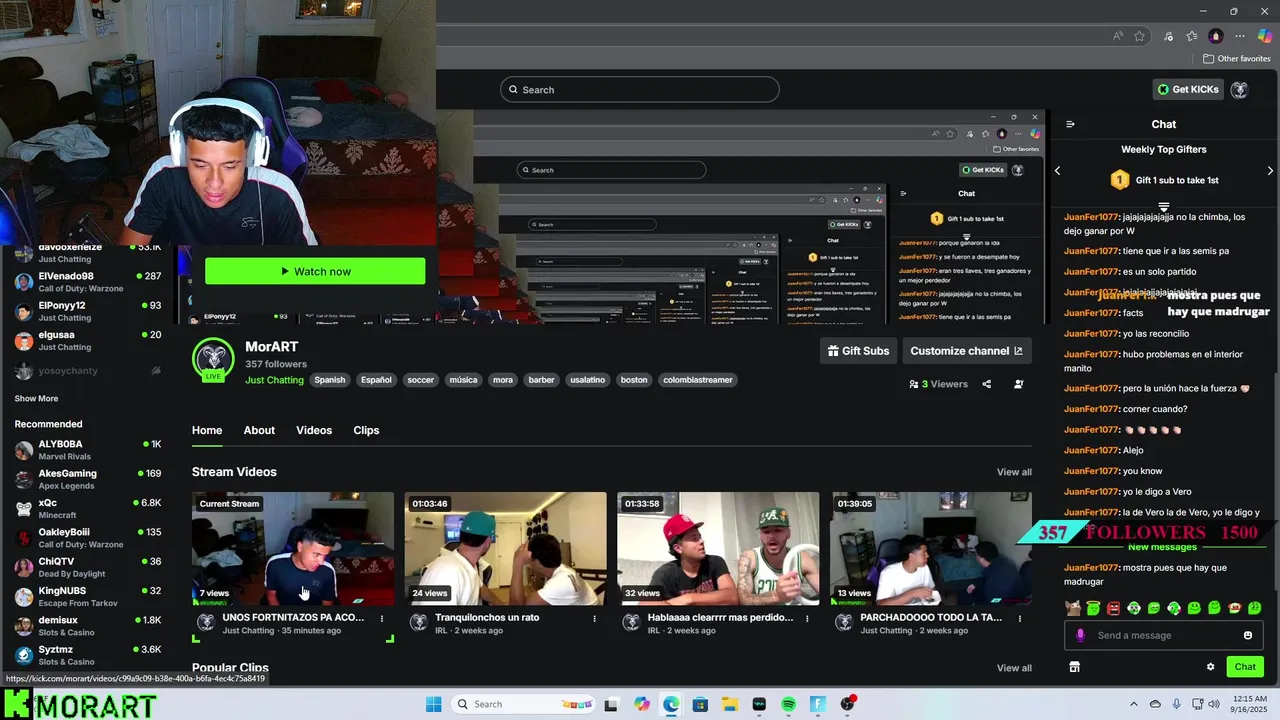Click the Gift Subs button

[x=858, y=351]
